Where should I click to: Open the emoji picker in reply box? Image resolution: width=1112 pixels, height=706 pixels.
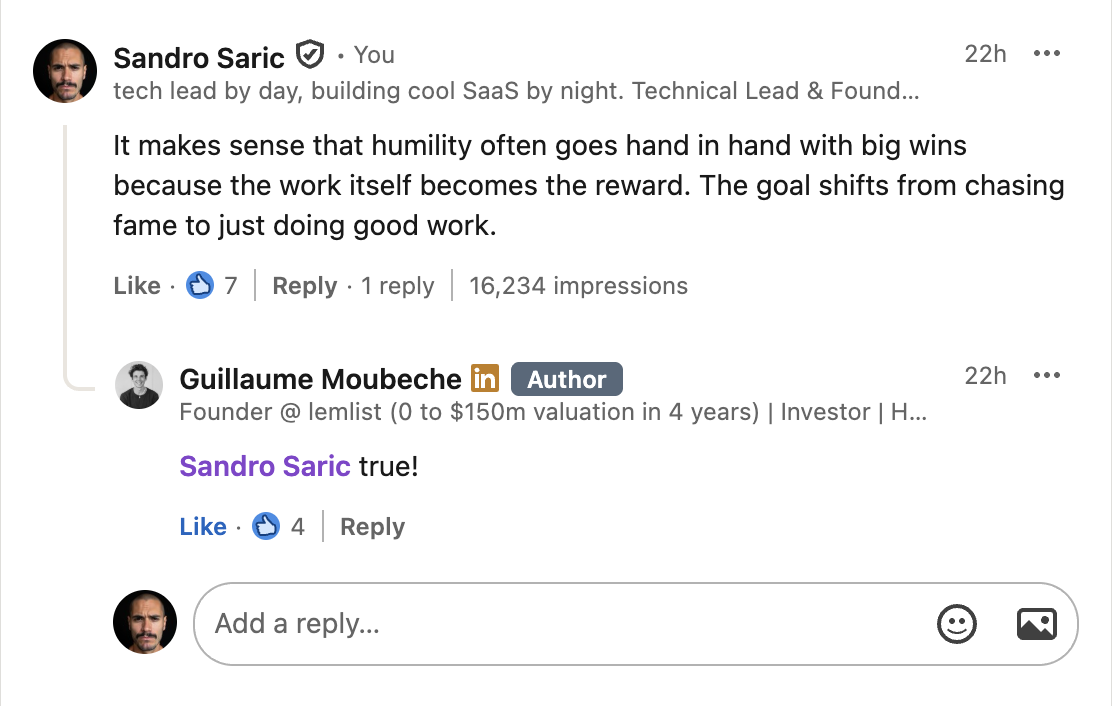point(956,624)
